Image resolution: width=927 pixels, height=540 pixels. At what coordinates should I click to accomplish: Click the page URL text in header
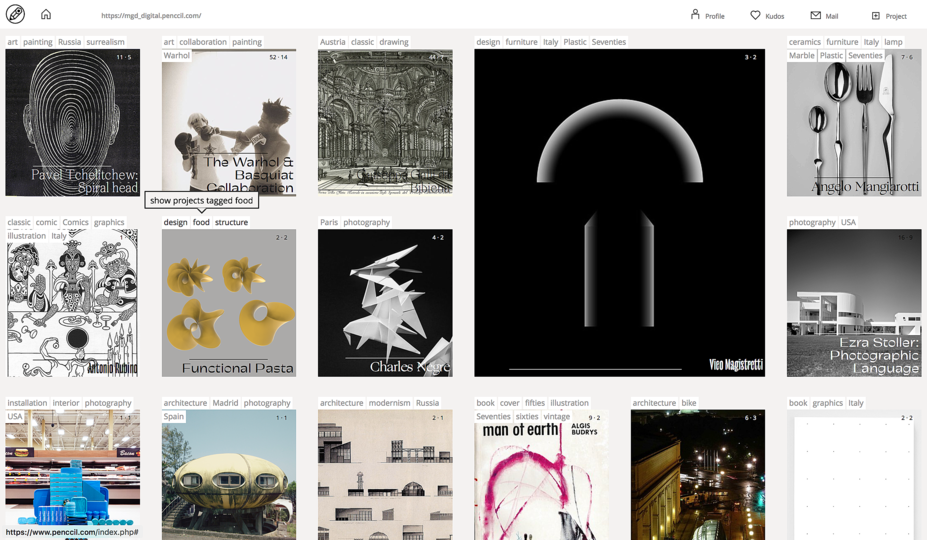pos(151,15)
